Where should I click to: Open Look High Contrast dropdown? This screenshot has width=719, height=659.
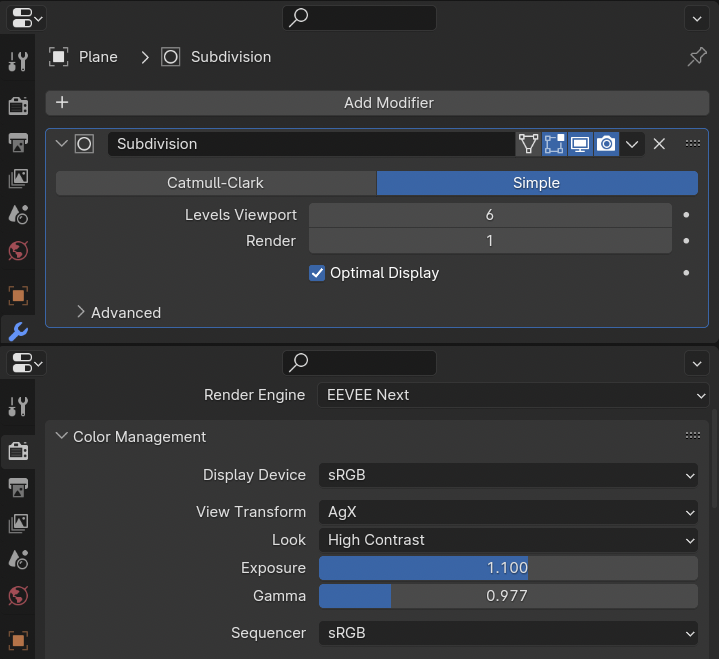pyautogui.click(x=508, y=540)
